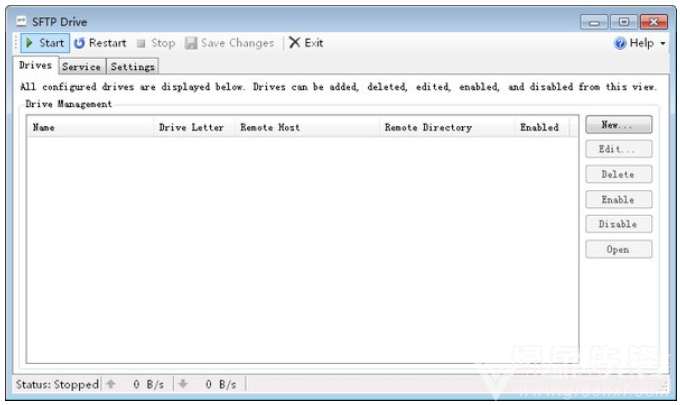Open the Help dropdown arrow
680x405 pixels.
point(663,43)
